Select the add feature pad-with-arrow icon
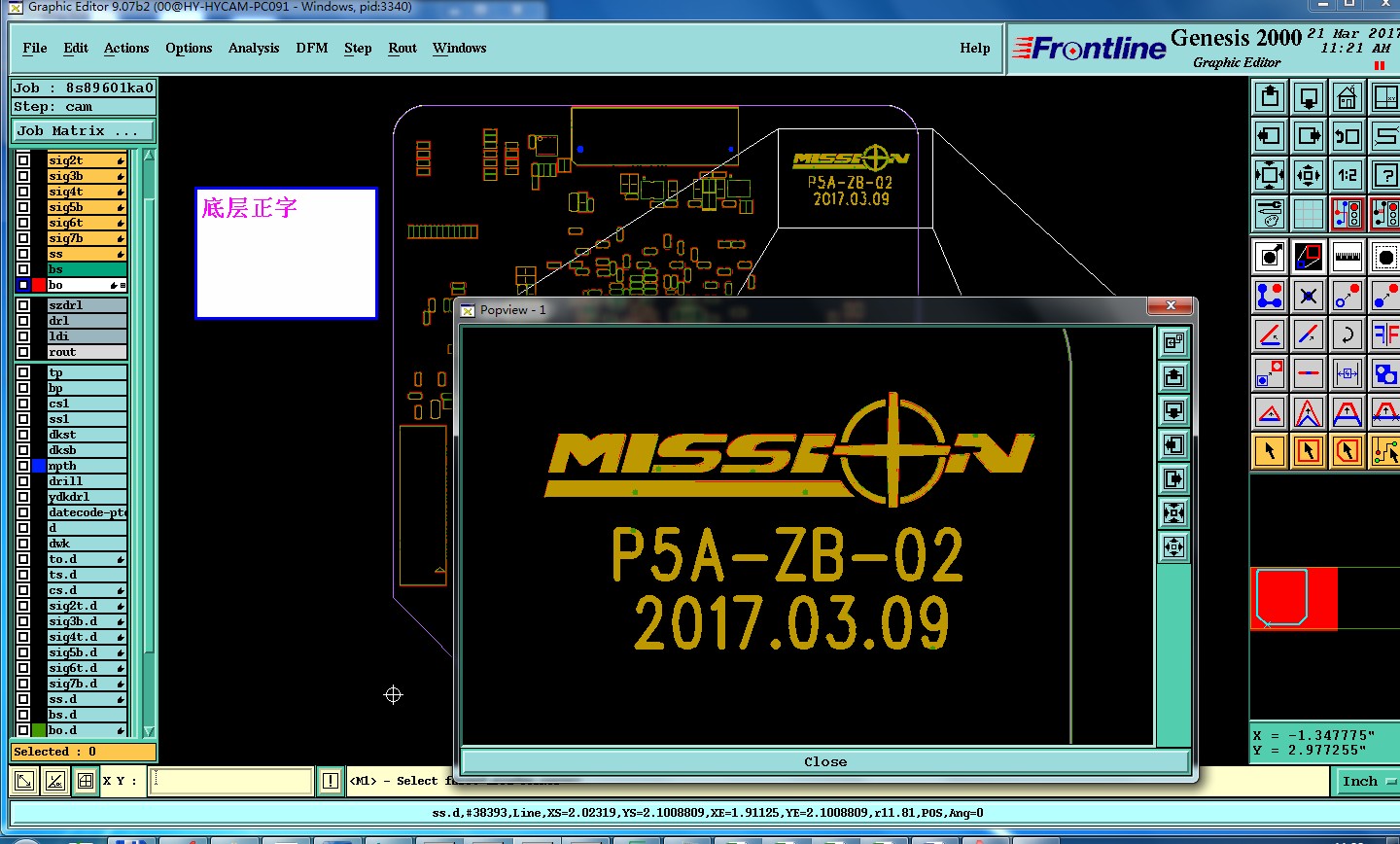Screen dimensions: 1400x844 click(x=1270, y=257)
